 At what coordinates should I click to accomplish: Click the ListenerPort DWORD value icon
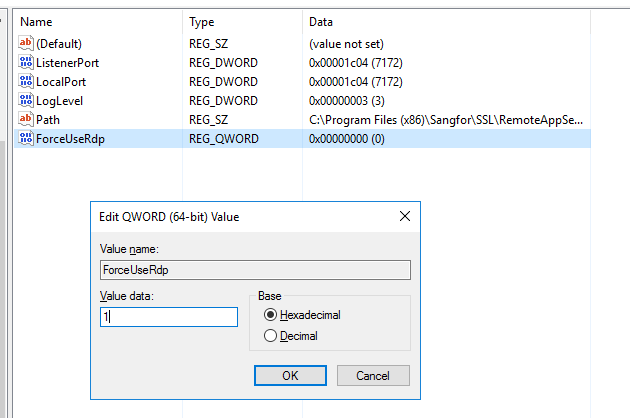tap(26, 63)
